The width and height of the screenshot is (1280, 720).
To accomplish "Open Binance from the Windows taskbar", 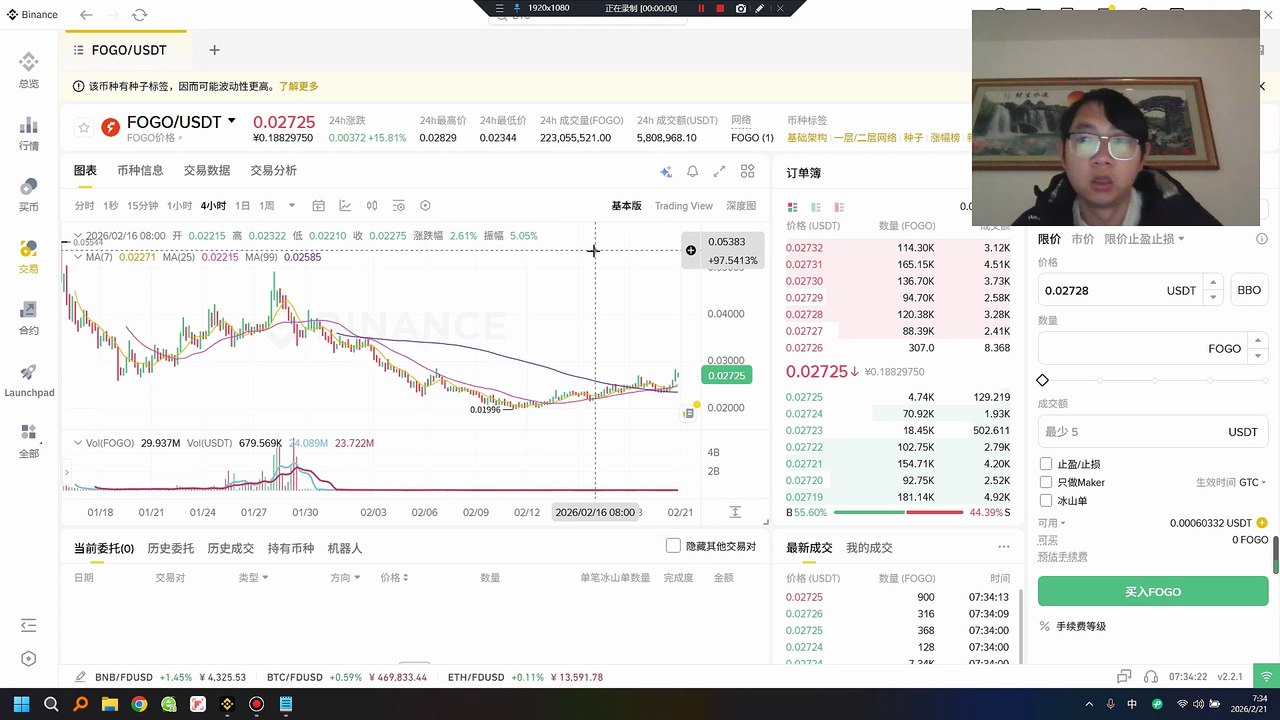I will click(227, 704).
